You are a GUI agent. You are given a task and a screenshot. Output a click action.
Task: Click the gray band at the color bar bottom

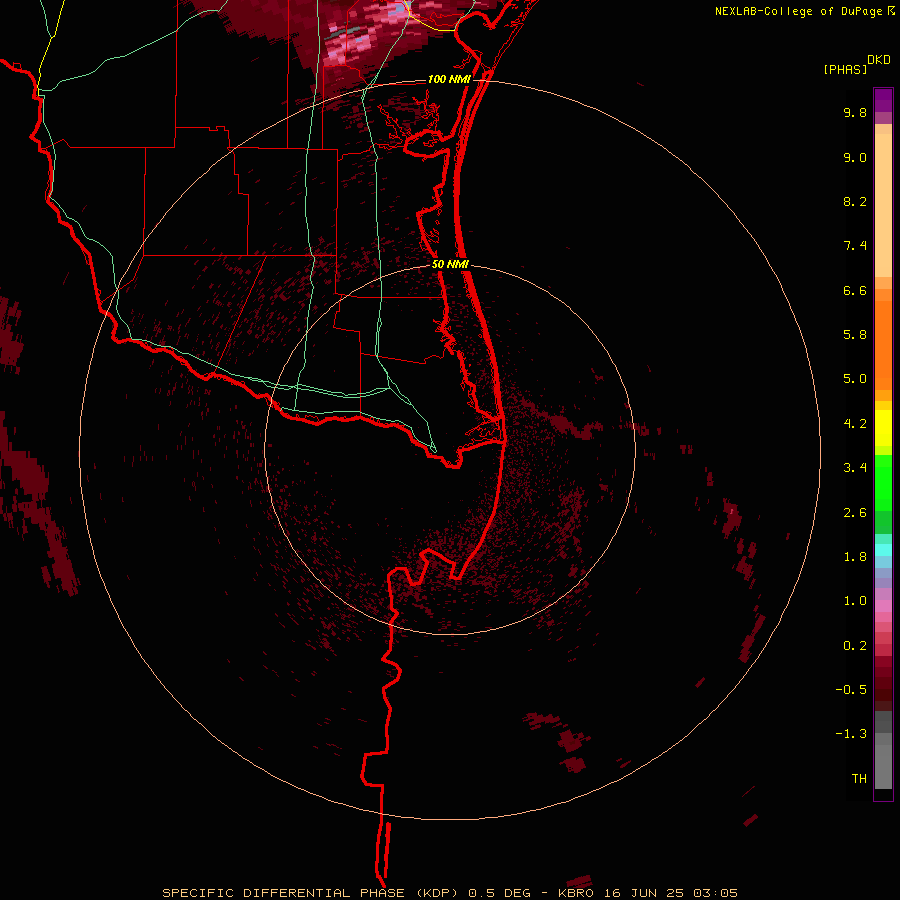point(883,761)
